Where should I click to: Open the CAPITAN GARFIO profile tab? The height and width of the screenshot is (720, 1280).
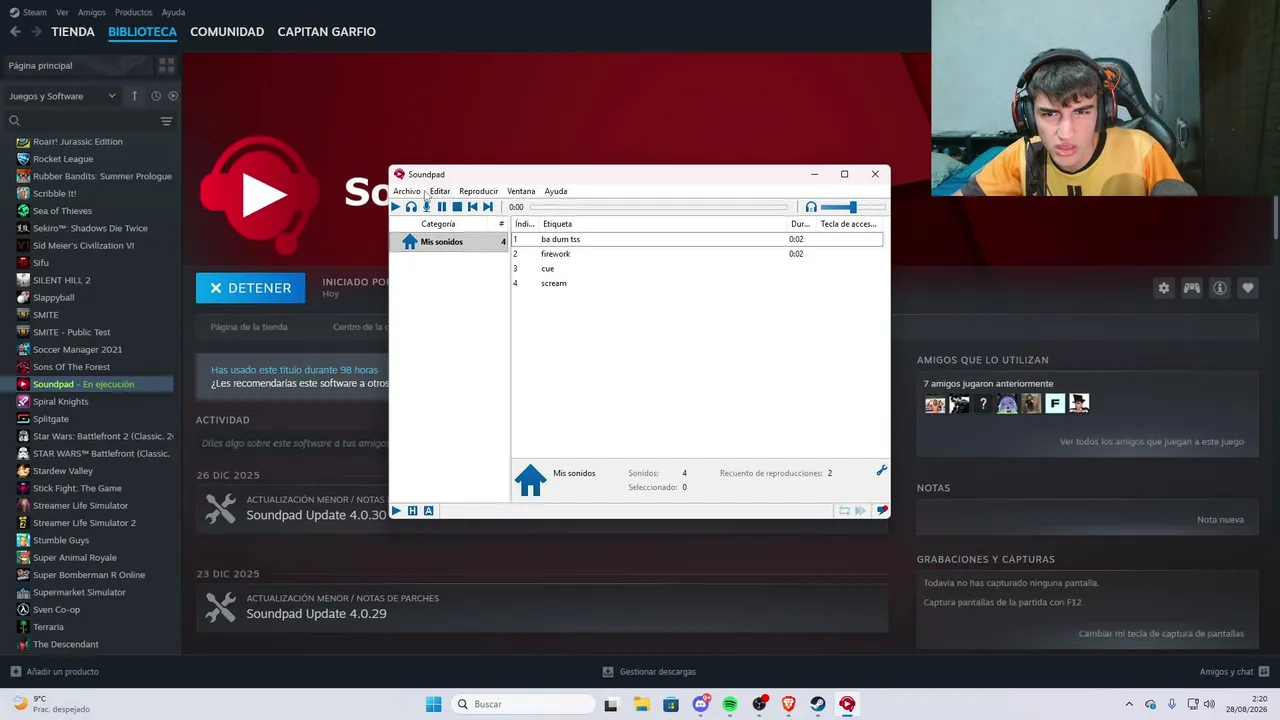pos(326,32)
